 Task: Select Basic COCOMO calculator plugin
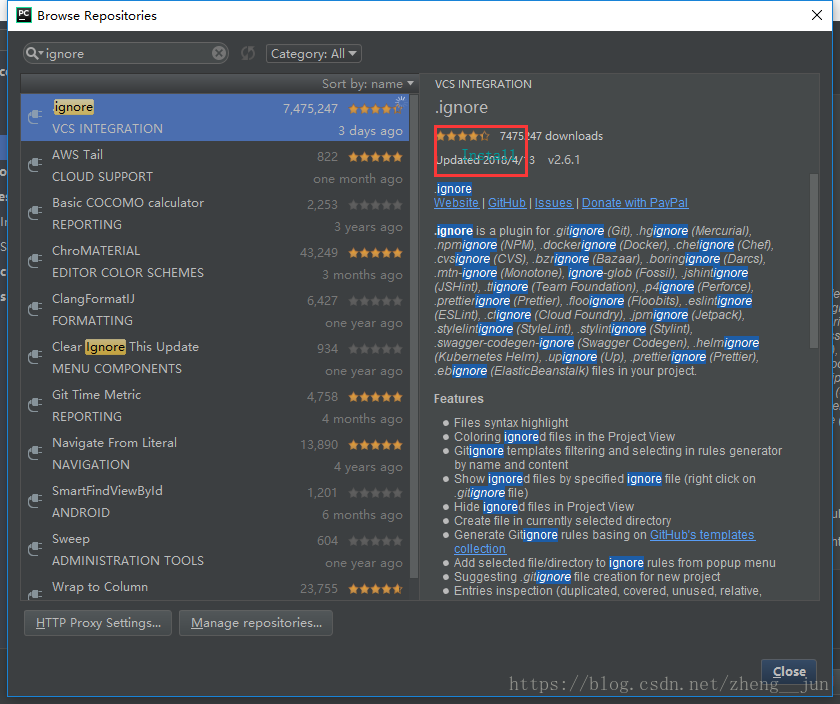point(215,213)
